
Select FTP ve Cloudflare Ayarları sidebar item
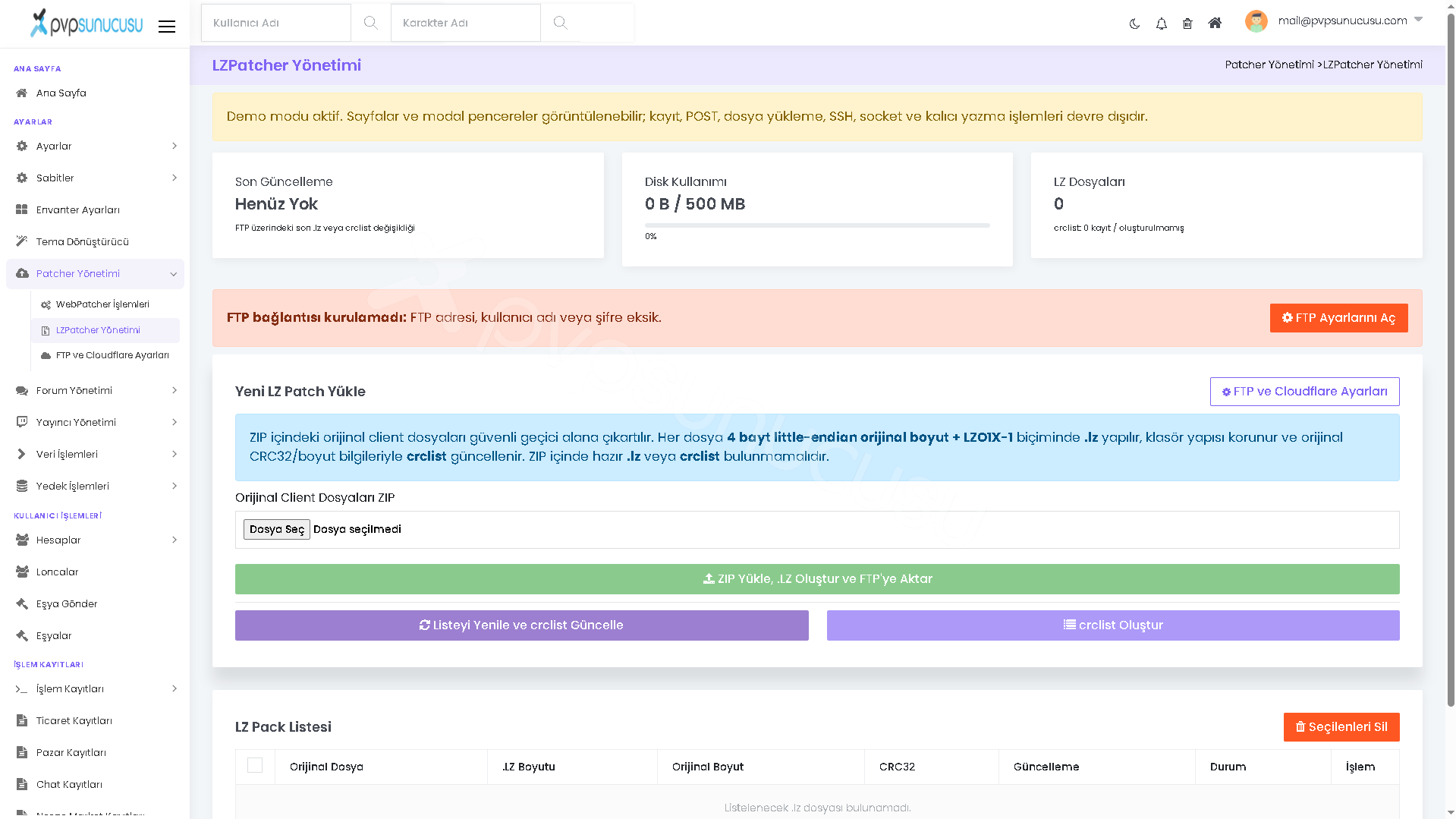point(112,355)
